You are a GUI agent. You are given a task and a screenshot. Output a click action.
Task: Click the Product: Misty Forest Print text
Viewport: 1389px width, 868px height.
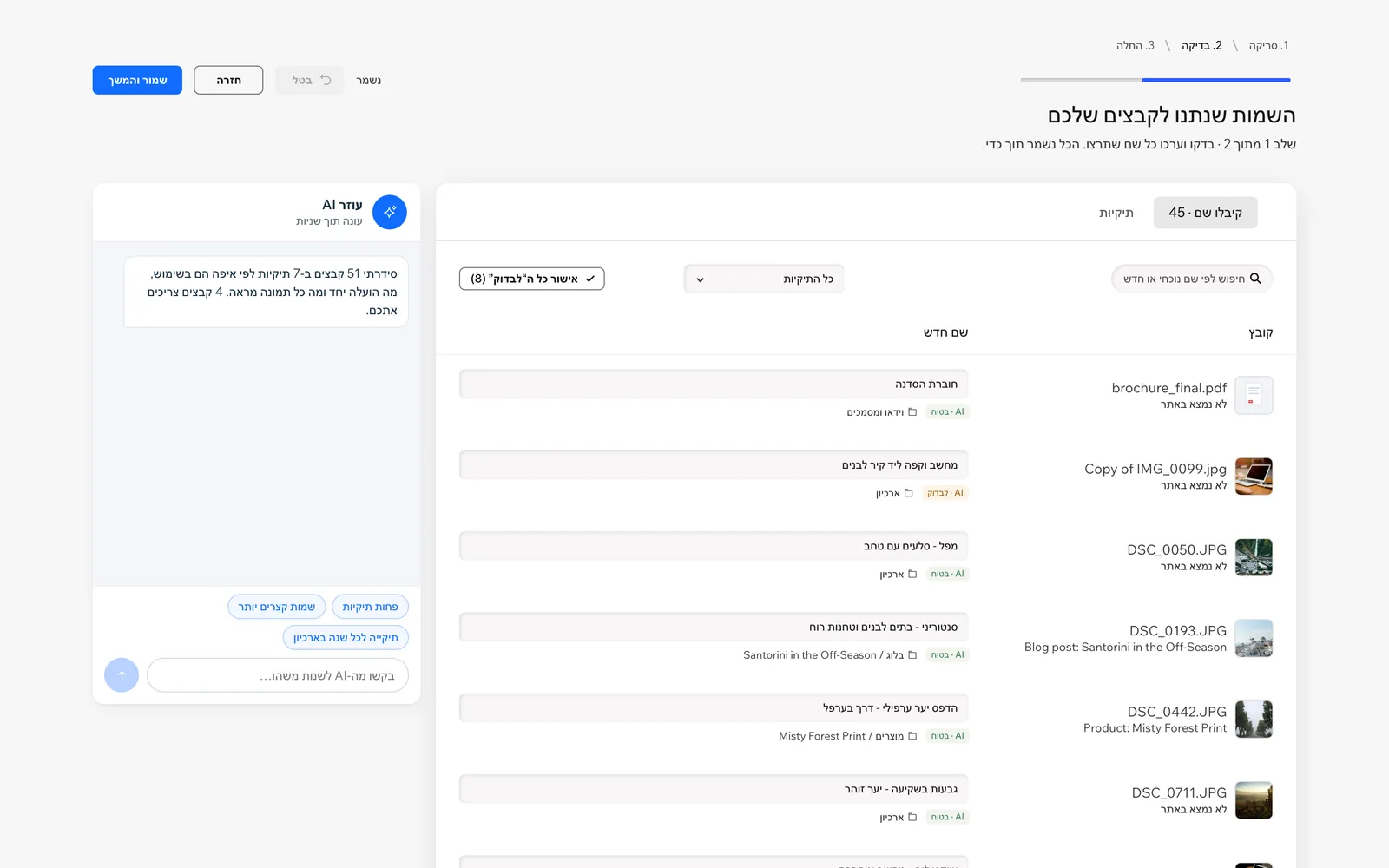pos(1155,728)
